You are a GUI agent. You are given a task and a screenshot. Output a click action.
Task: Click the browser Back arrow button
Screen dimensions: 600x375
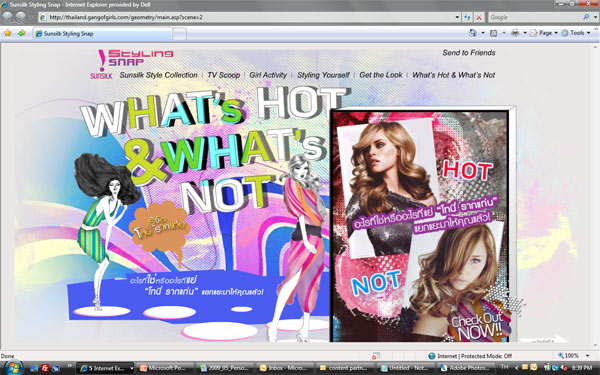click(x=7, y=17)
